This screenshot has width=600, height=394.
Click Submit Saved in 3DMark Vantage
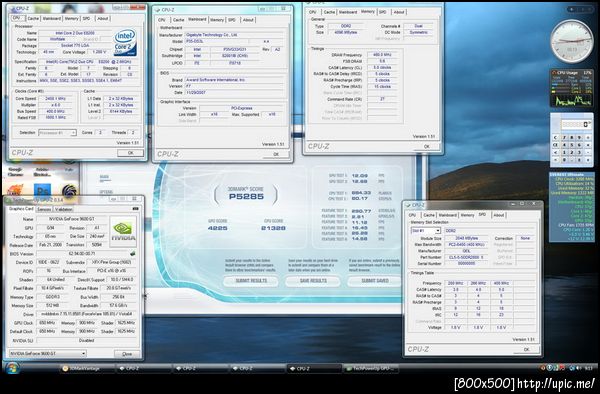[375, 281]
